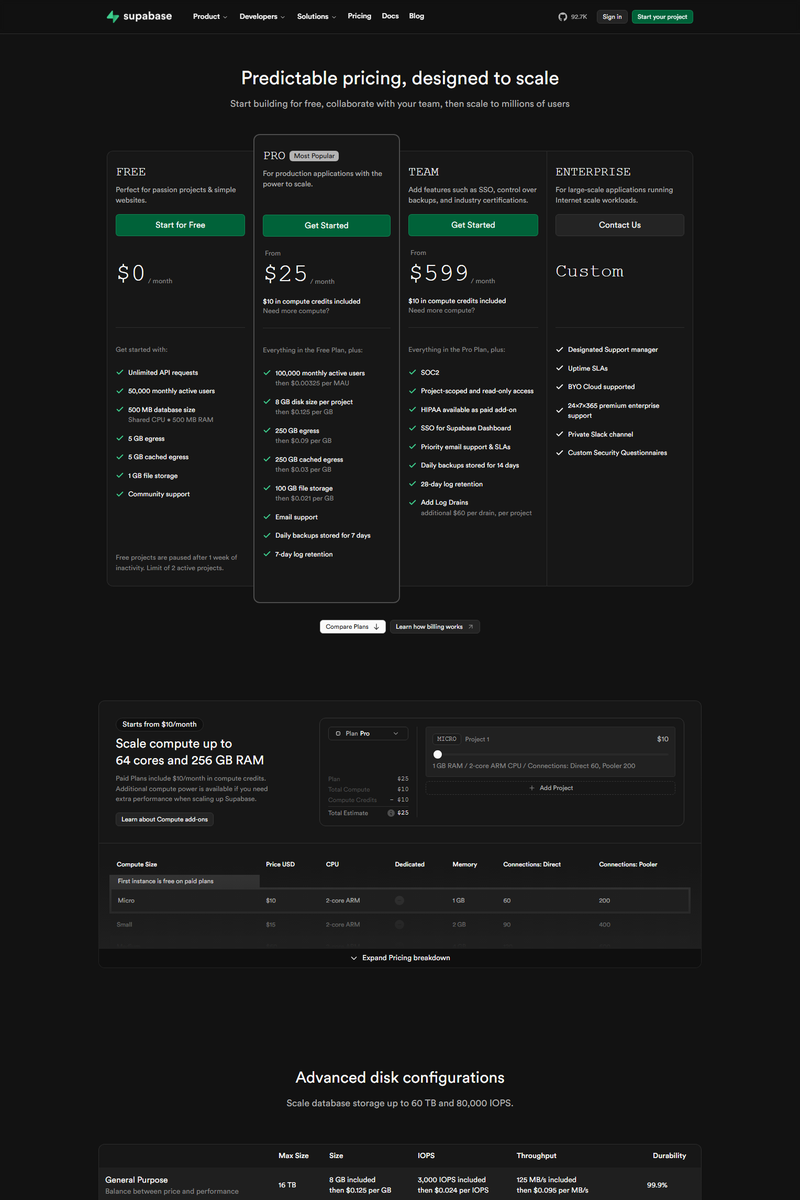Click the Dedicated indicator in the Micro row
This screenshot has height=1200, width=800.
tap(399, 900)
